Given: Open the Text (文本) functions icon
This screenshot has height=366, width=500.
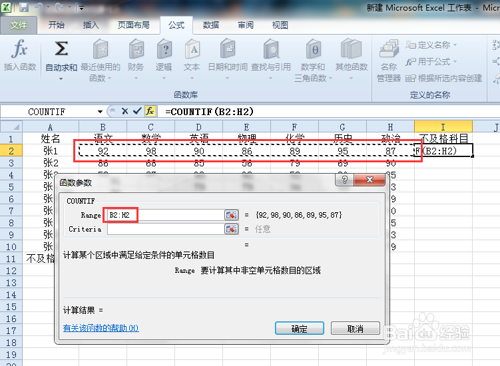Looking at the screenshot, I should [192, 49].
